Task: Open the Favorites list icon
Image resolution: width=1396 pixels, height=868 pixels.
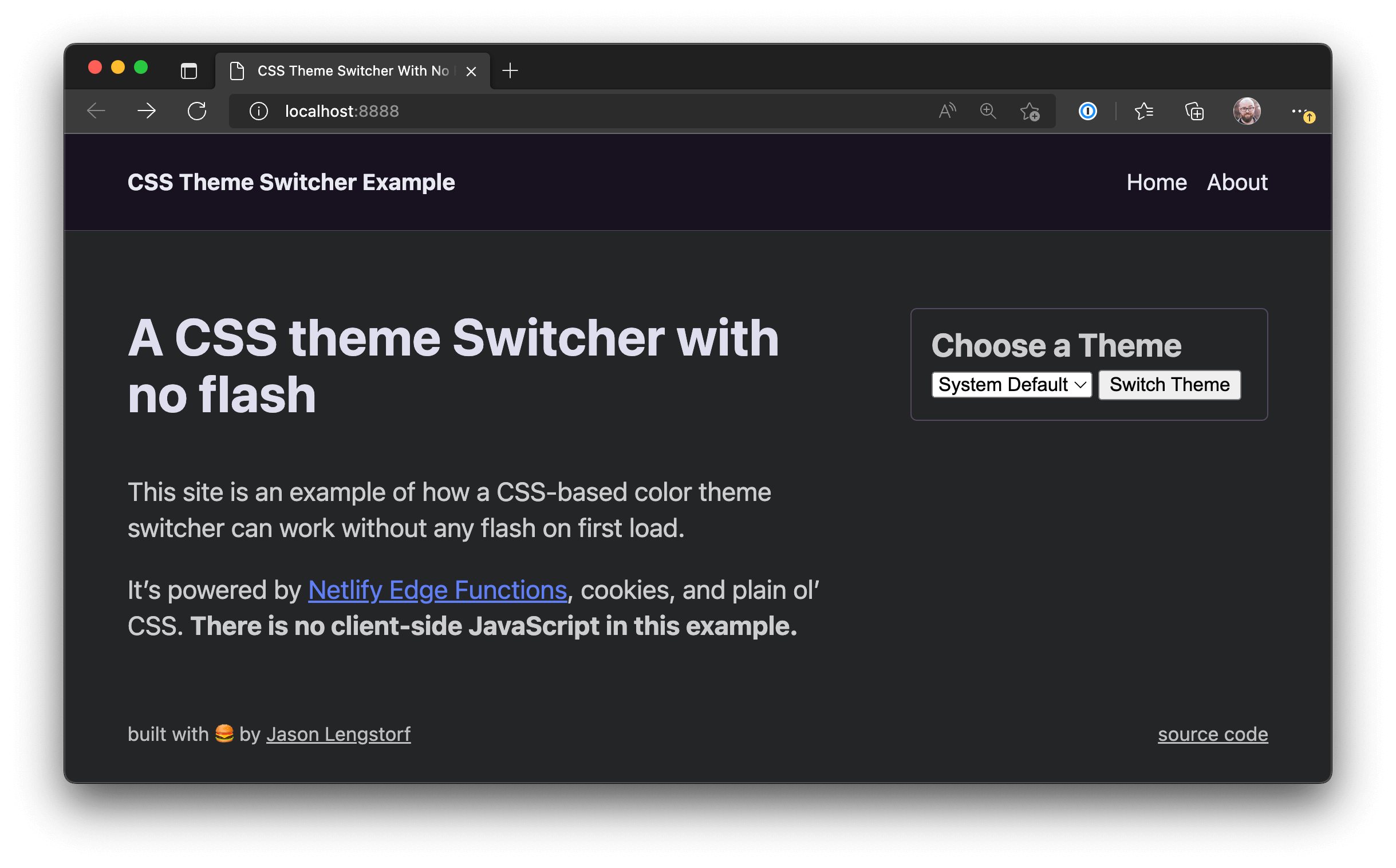Action: tap(1143, 111)
